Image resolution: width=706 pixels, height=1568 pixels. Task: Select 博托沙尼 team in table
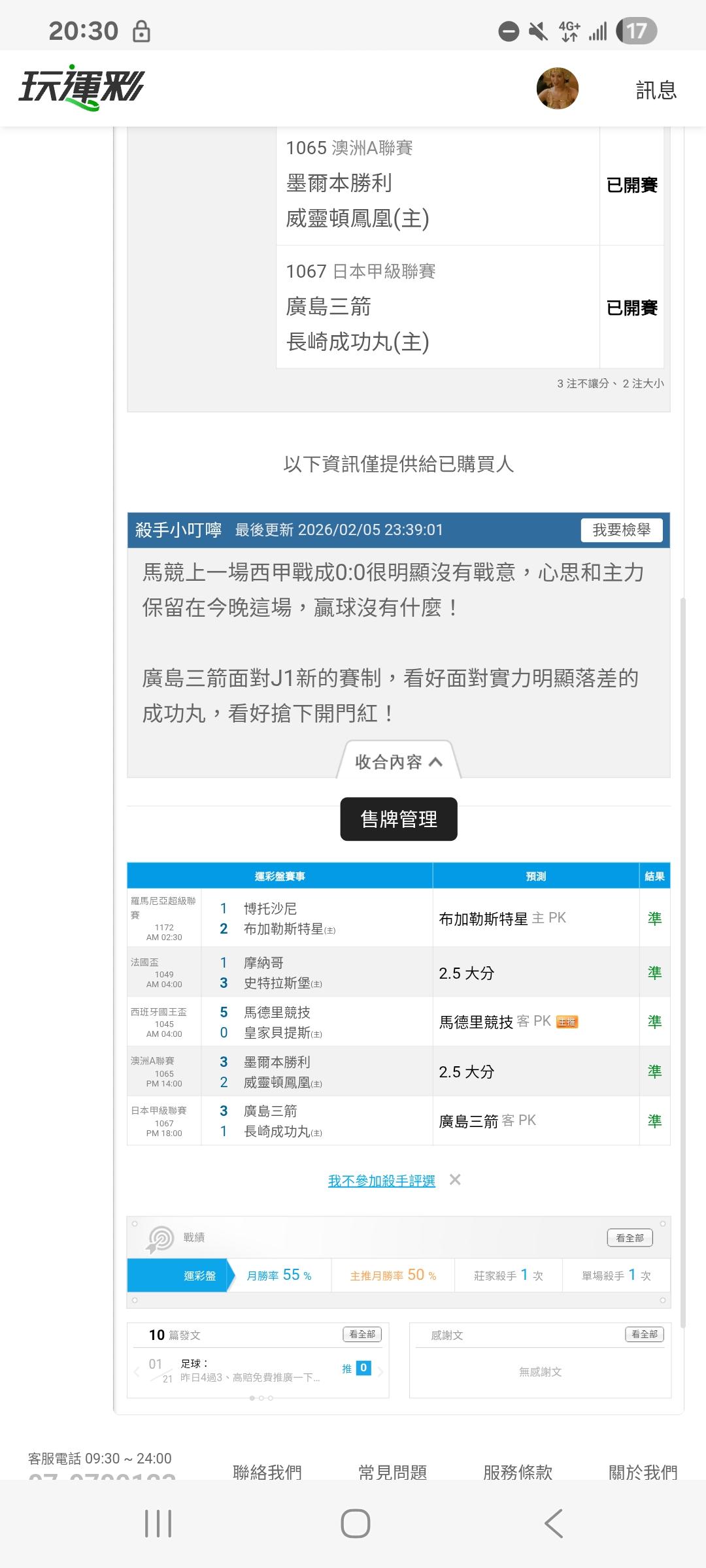click(270, 909)
